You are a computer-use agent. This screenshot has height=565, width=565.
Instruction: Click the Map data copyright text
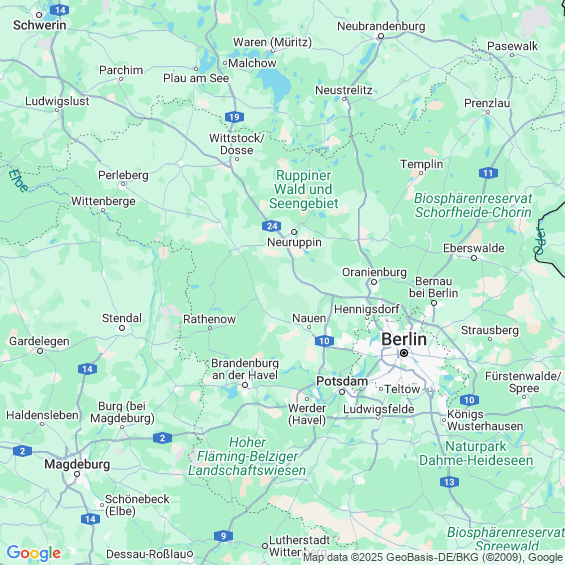tap(433, 557)
